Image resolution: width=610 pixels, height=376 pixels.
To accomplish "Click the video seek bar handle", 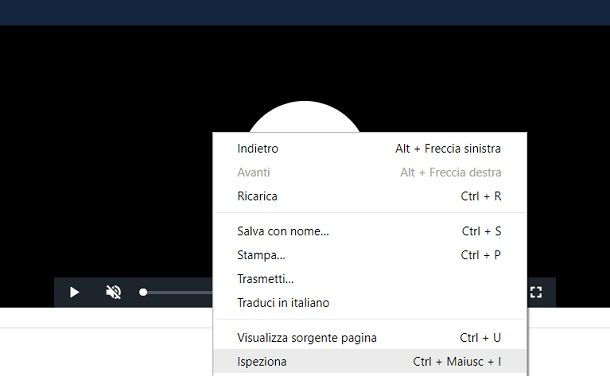I will 143,292.
